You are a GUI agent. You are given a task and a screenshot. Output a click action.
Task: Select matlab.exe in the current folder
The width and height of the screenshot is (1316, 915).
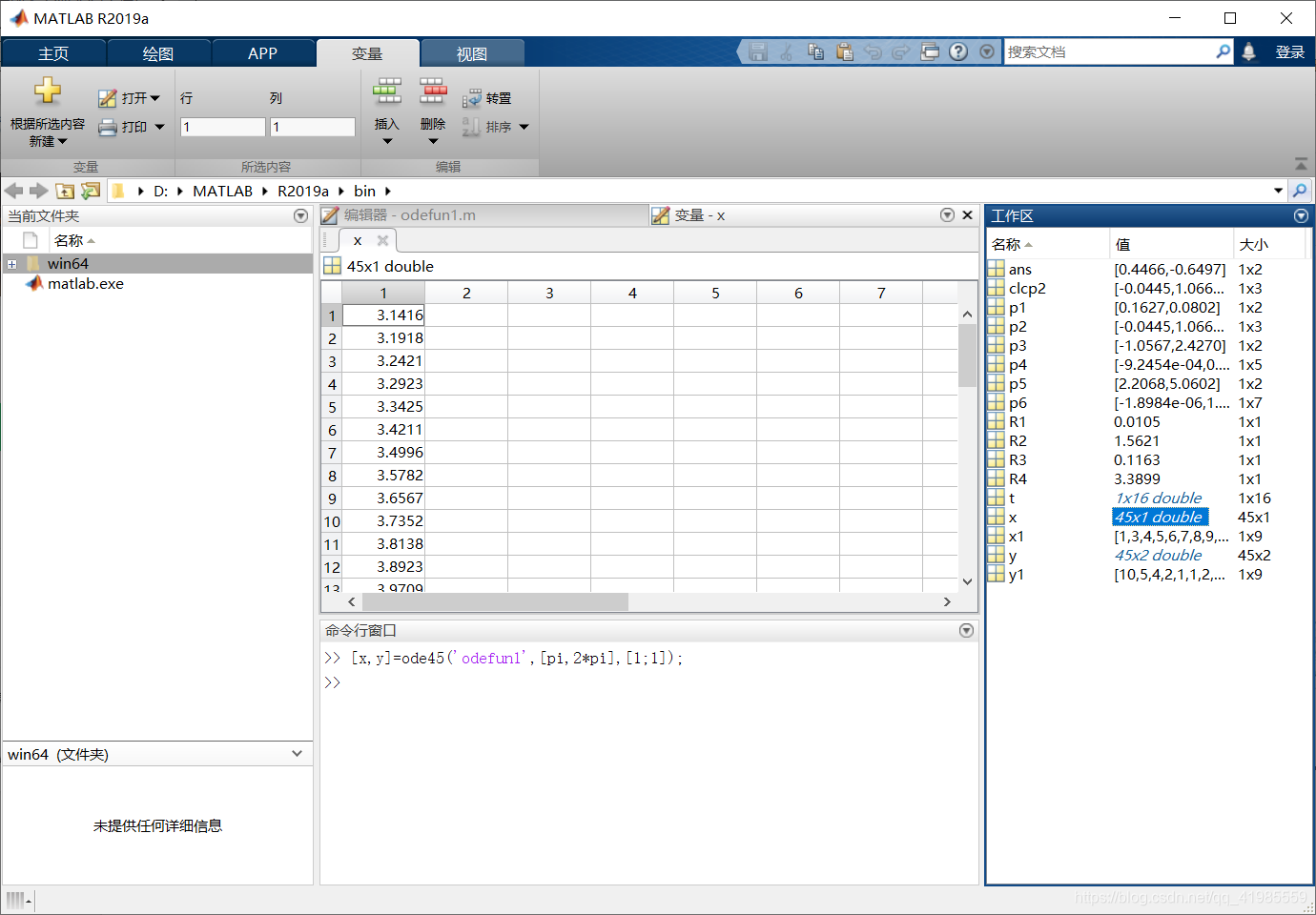tap(86, 283)
